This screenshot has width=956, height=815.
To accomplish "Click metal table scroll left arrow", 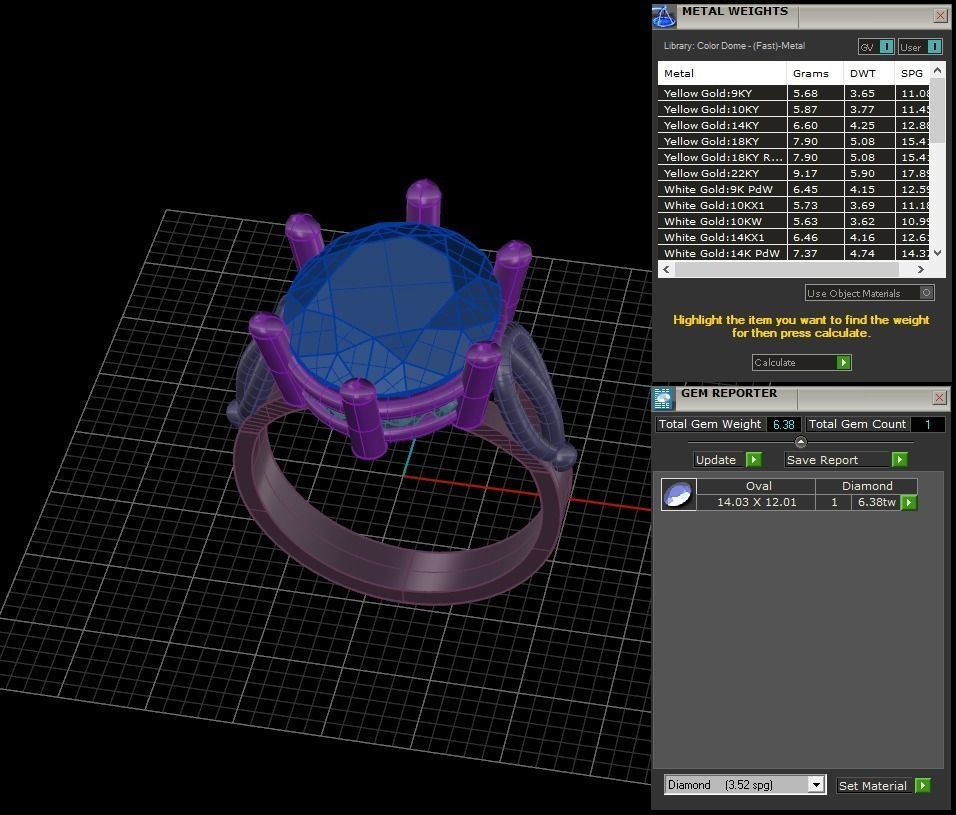I will (666, 269).
